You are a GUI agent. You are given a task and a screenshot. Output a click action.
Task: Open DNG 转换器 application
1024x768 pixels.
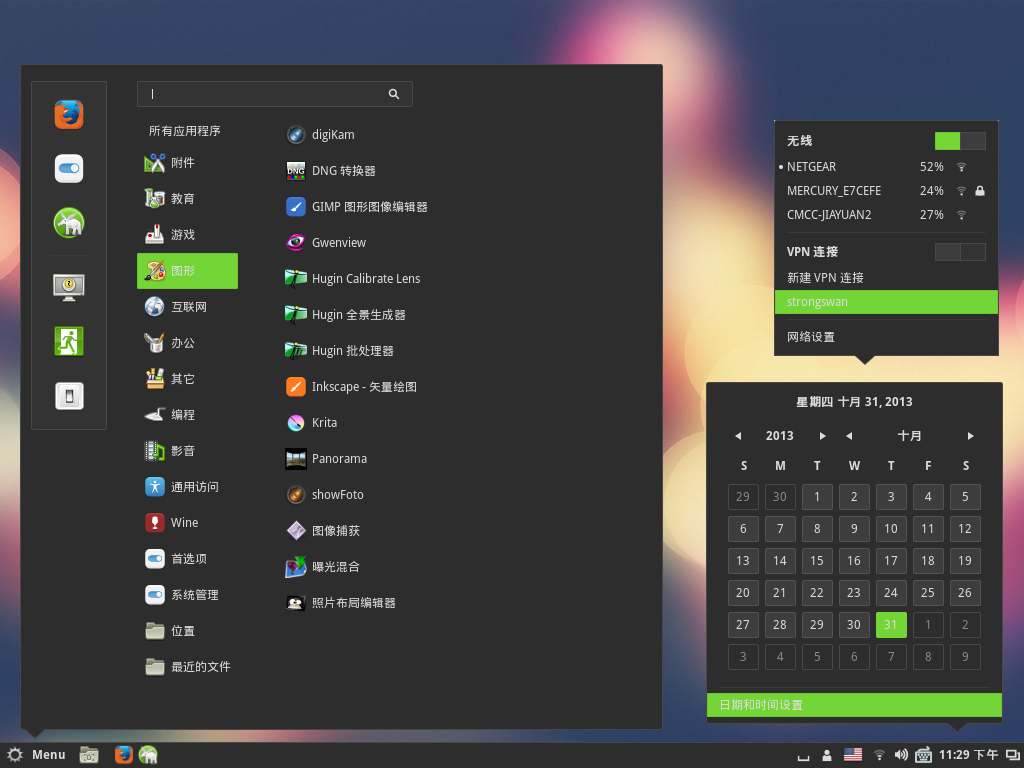click(x=330, y=170)
